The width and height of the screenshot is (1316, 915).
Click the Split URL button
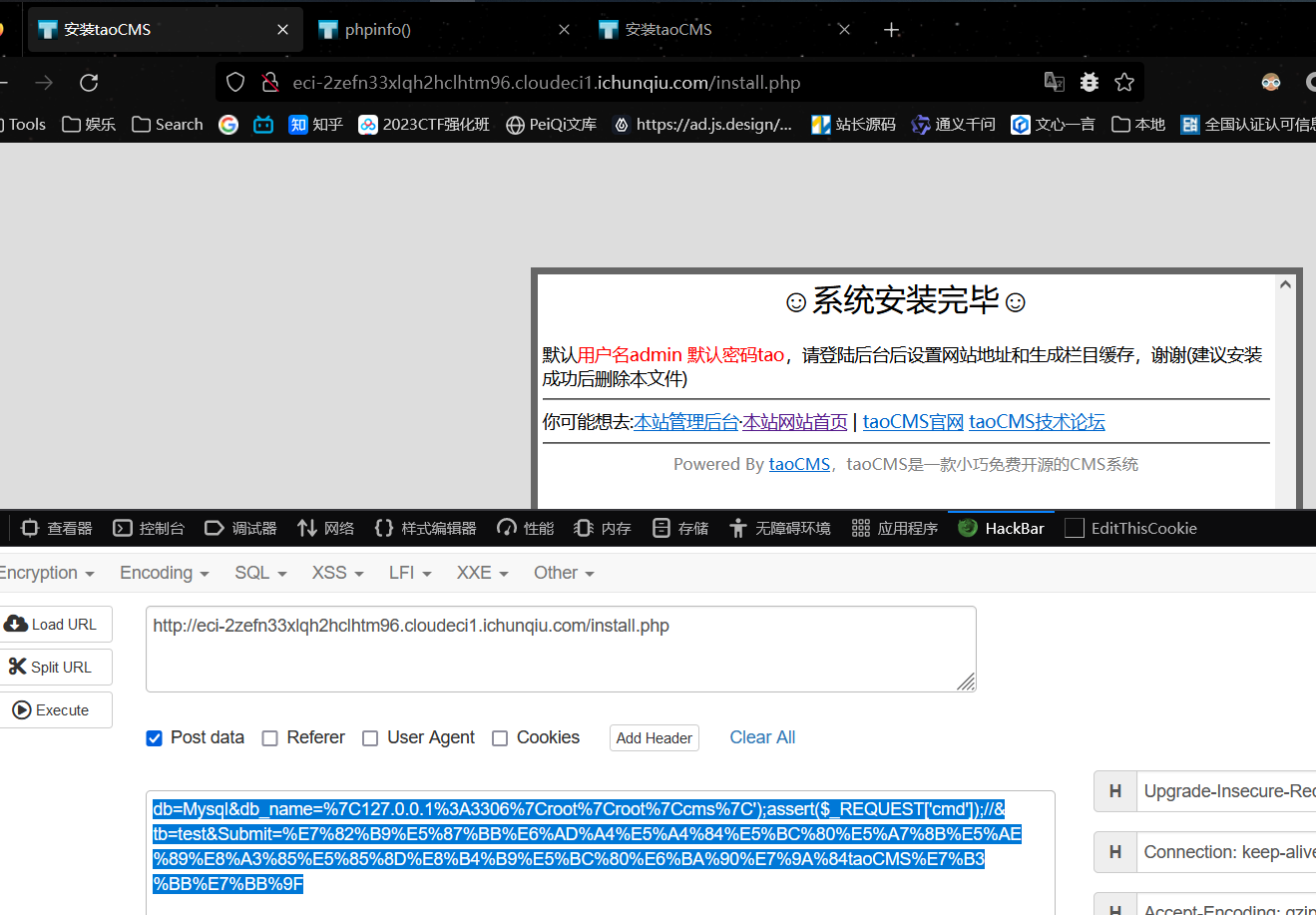coord(56,668)
